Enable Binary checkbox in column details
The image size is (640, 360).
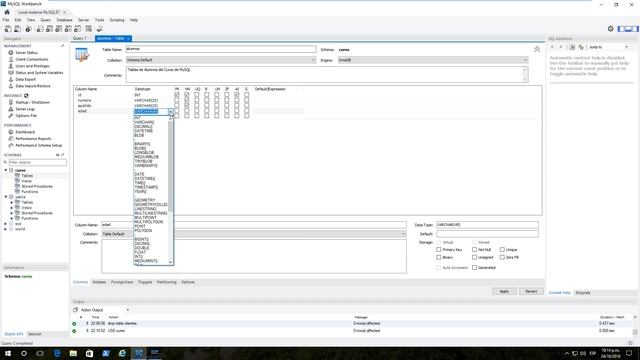[439, 258]
